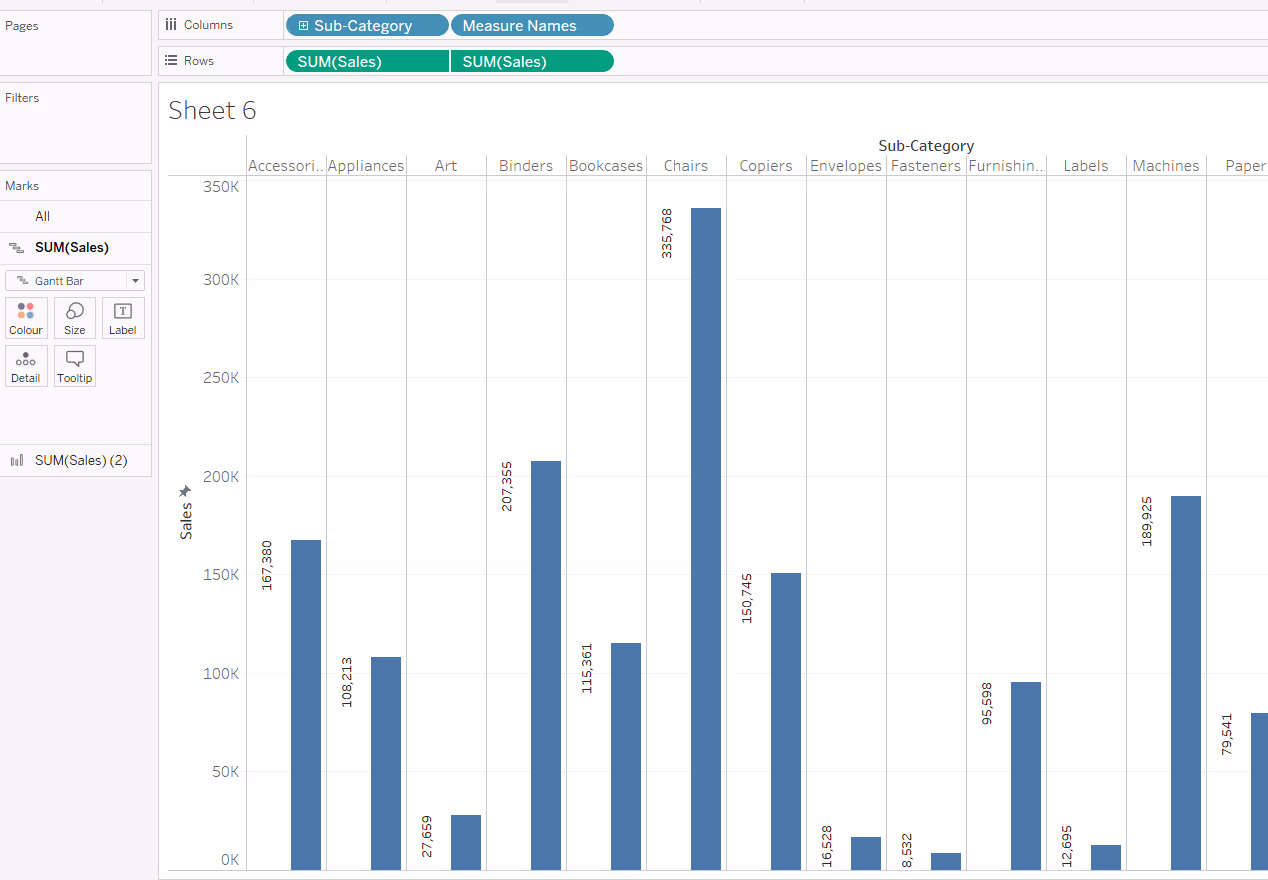Click the Sheet 6 title
The image size is (1268, 880).
point(212,110)
